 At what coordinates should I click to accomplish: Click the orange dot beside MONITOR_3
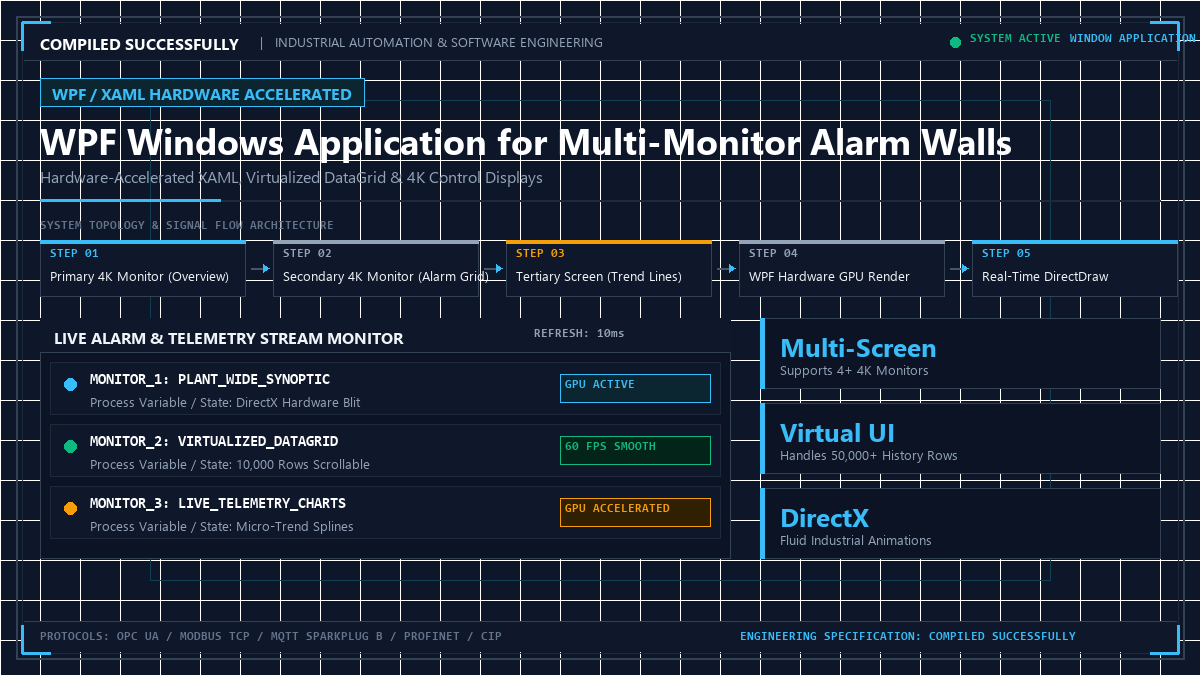tap(70, 509)
